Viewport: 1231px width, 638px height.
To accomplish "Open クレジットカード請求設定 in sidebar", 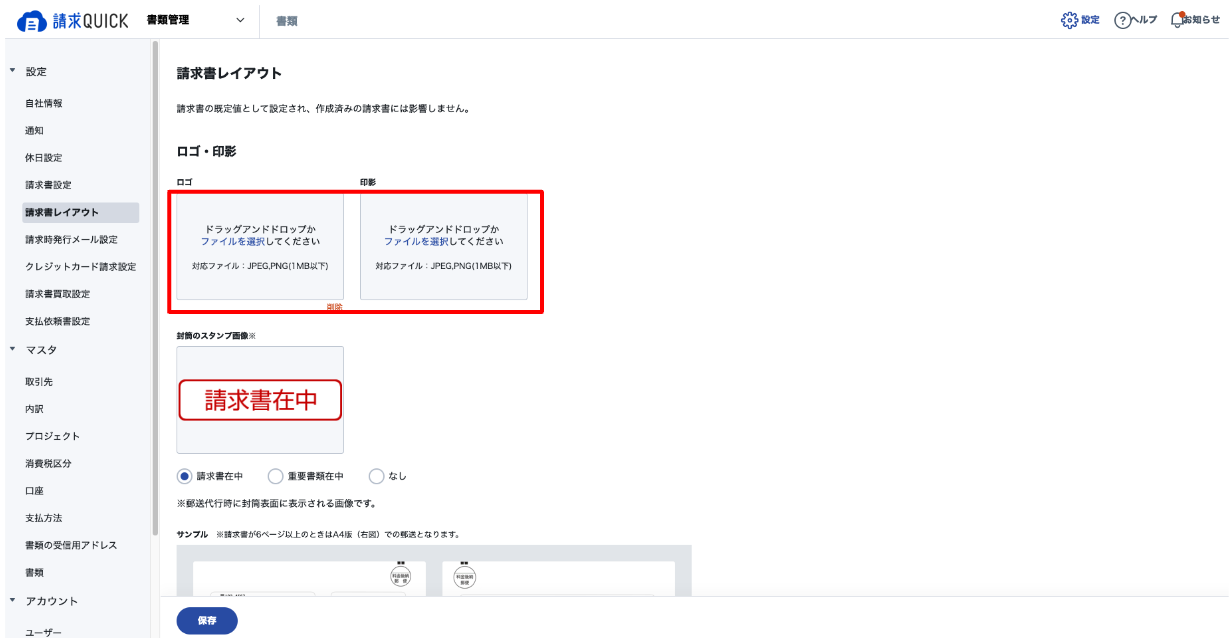I will coord(80,267).
